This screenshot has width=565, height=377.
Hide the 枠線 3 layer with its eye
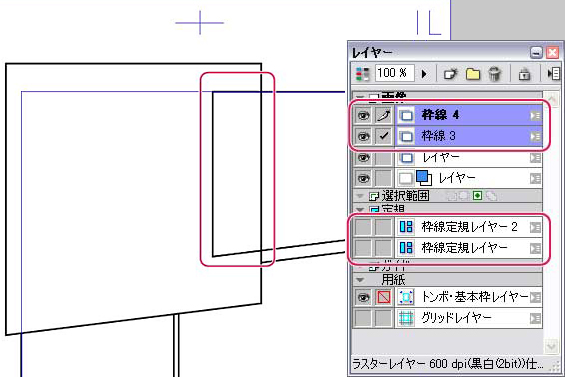(363, 136)
